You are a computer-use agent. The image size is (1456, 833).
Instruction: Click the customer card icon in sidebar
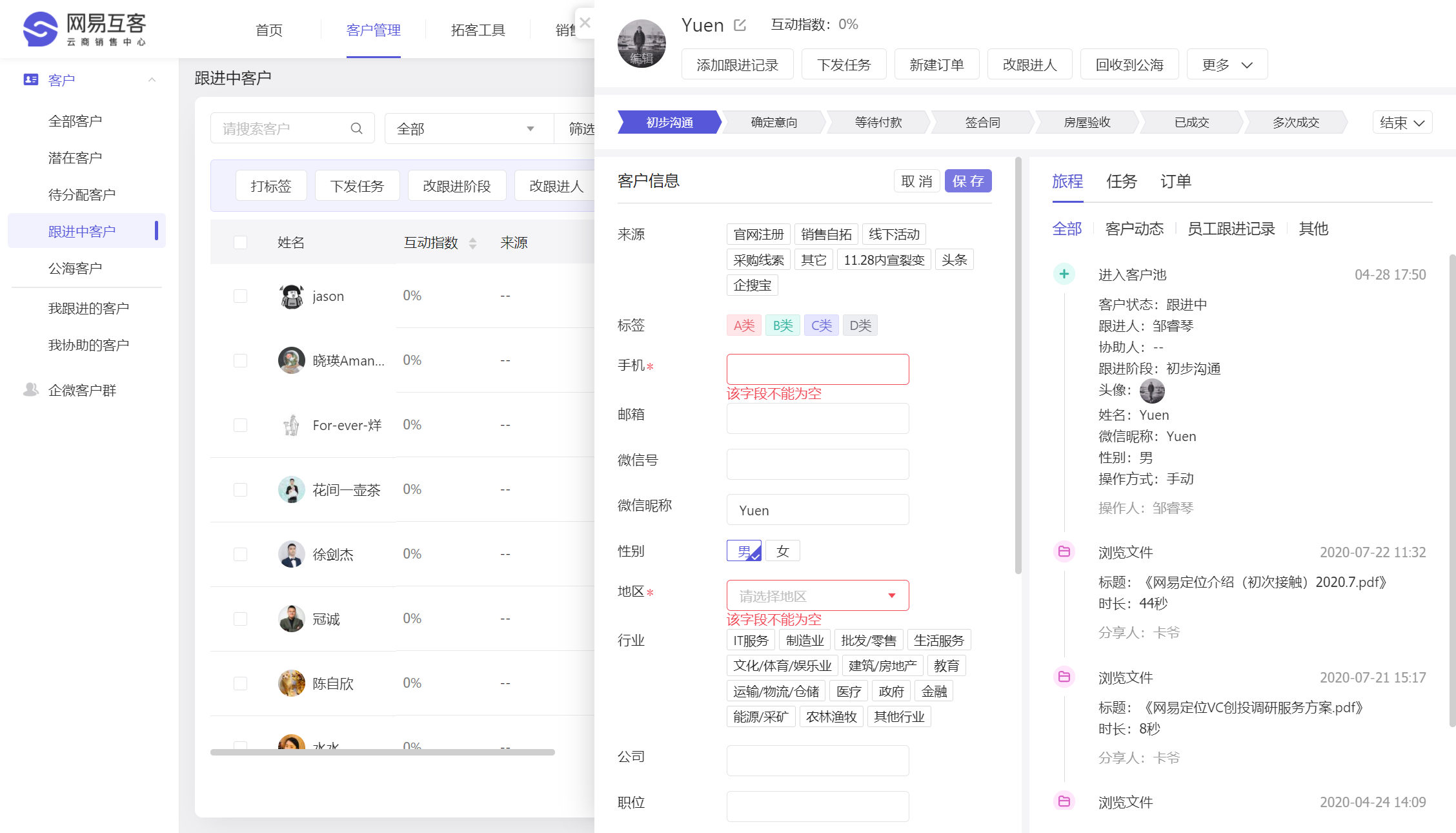(x=30, y=79)
